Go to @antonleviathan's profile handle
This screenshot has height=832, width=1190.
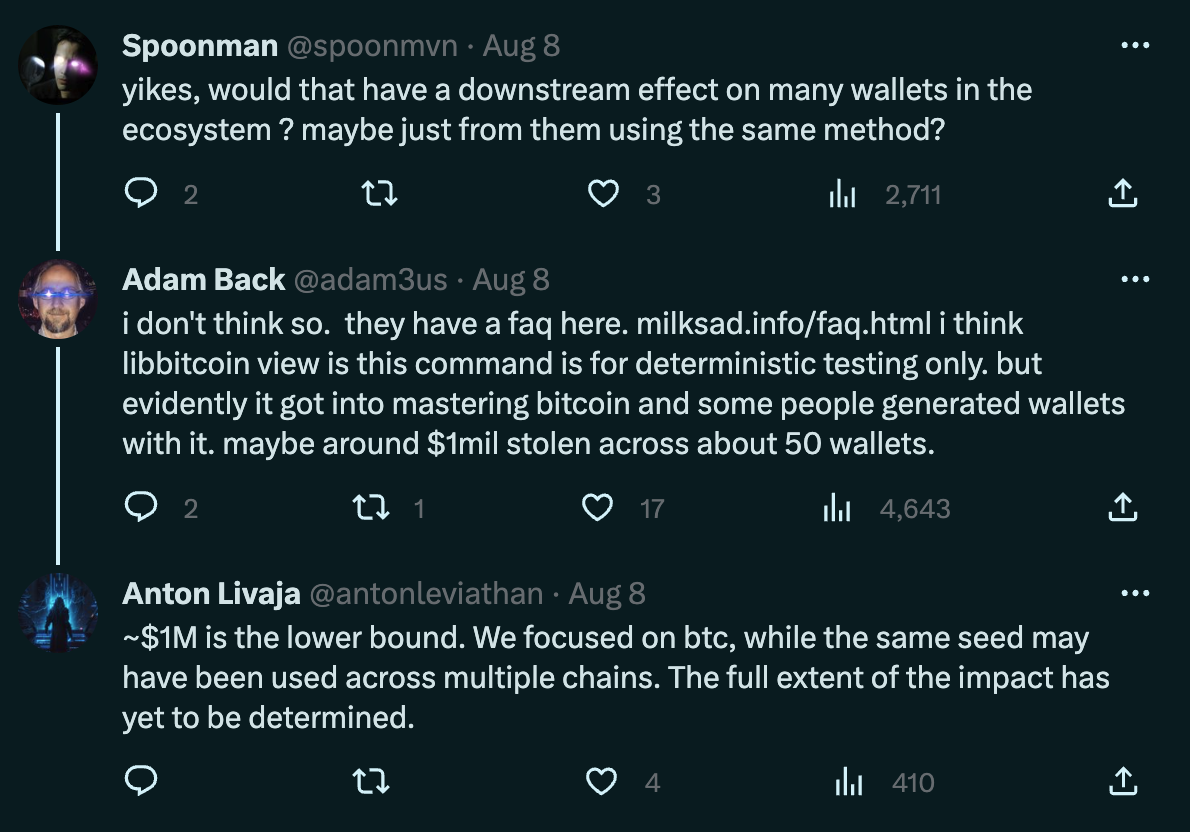click(x=426, y=594)
